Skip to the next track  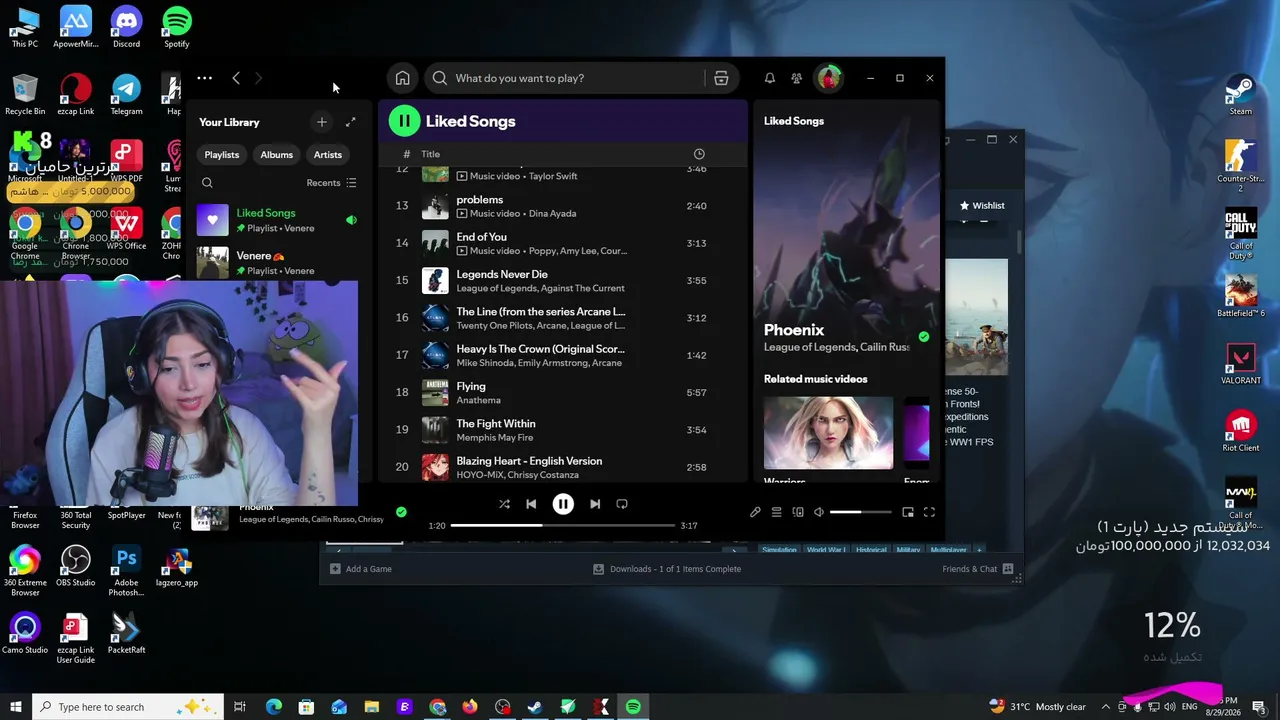pyautogui.click(x=595, y=505)
